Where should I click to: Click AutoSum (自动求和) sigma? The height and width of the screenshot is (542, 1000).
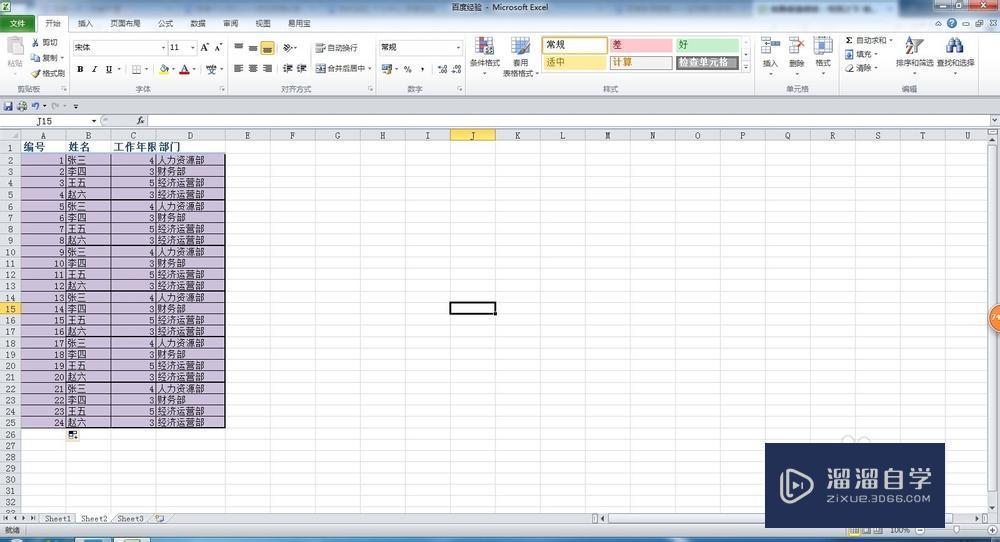pyautogui.click(x=849, y=40)
